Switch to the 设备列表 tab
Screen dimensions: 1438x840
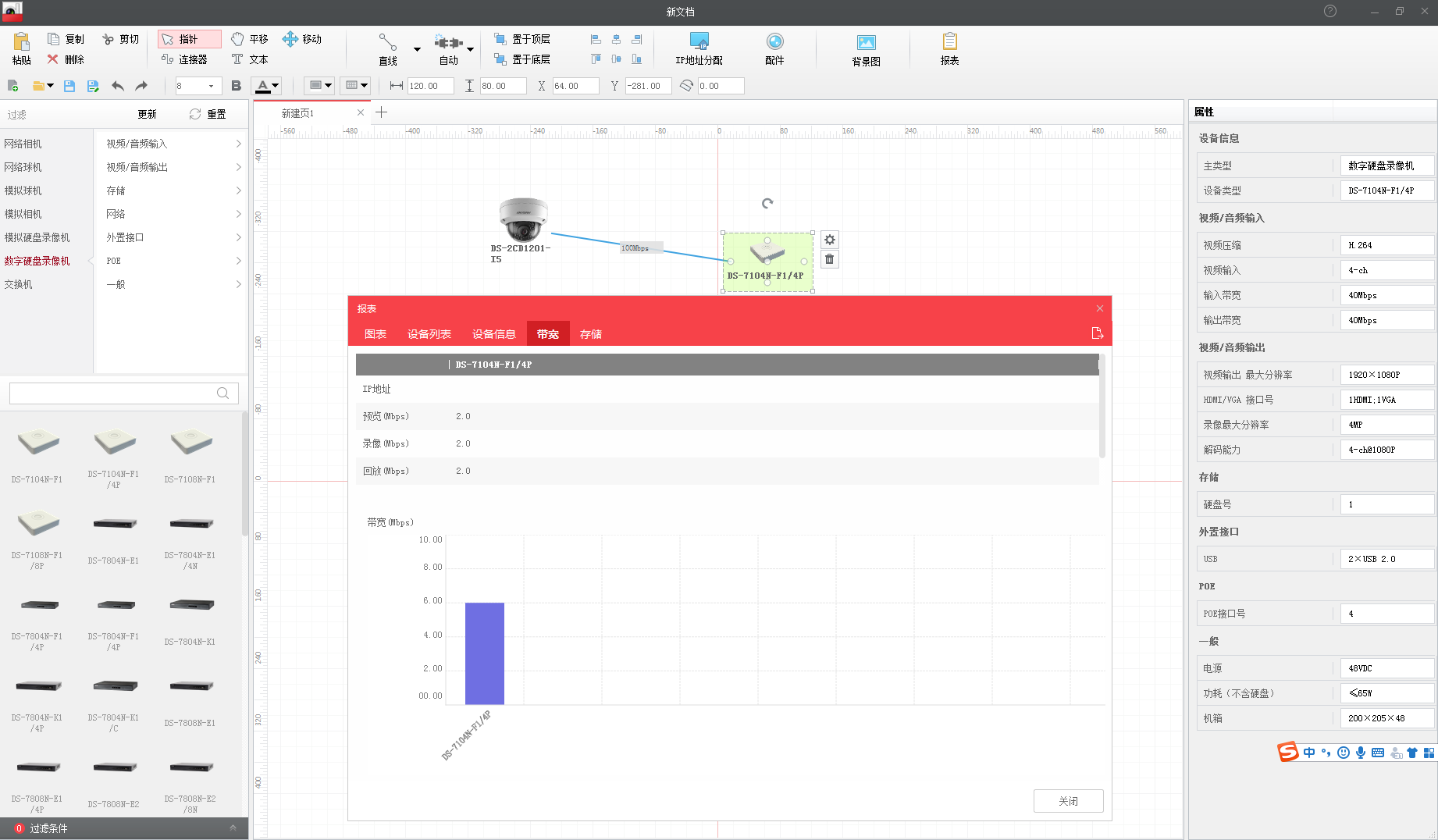point(429,334)
